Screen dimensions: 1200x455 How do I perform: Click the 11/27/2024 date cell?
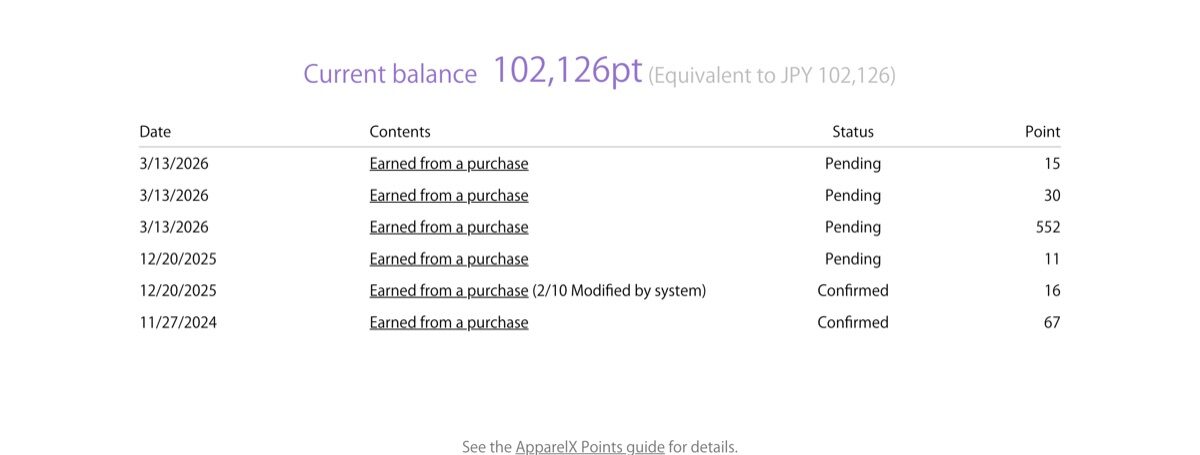pyautogui.click(x=178, y=323)
